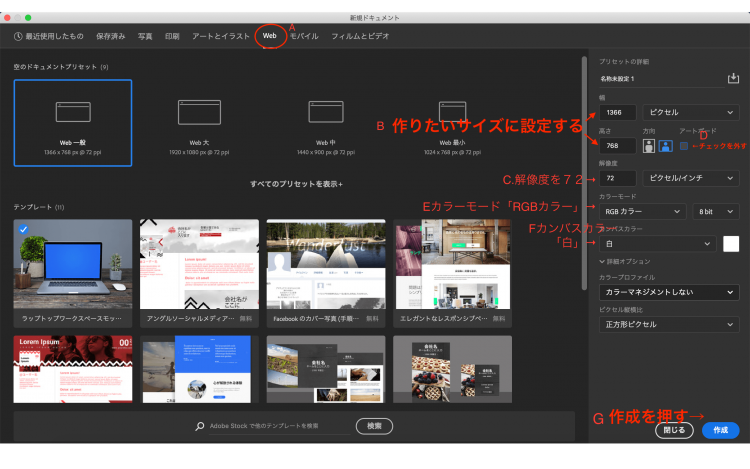Select the アングルソーシャルメディア template
Viewport: 750px width, 469px height.
pos(199,273)
